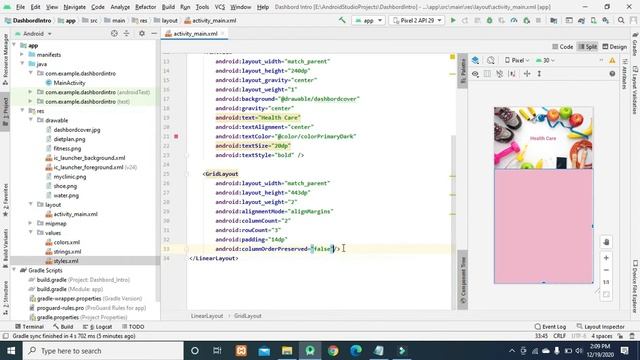Toggle the Attributes side panel tab
Image resolution: width=640 pixels, height=360 pixels.
(x=624, y=73)
